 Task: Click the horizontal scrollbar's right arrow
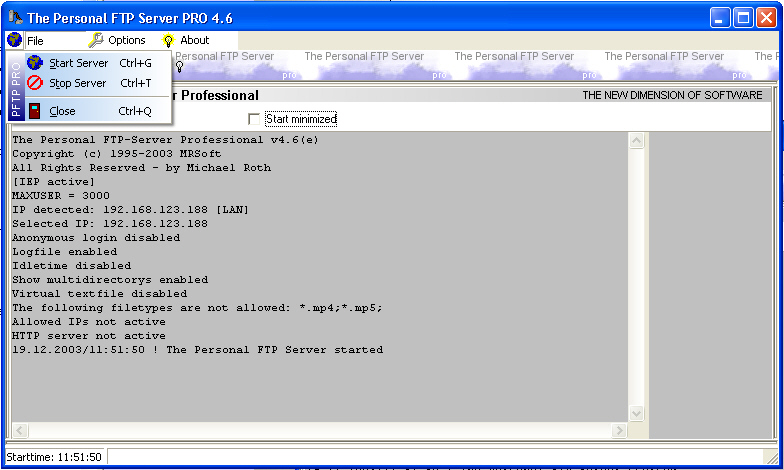click(619, 430)
